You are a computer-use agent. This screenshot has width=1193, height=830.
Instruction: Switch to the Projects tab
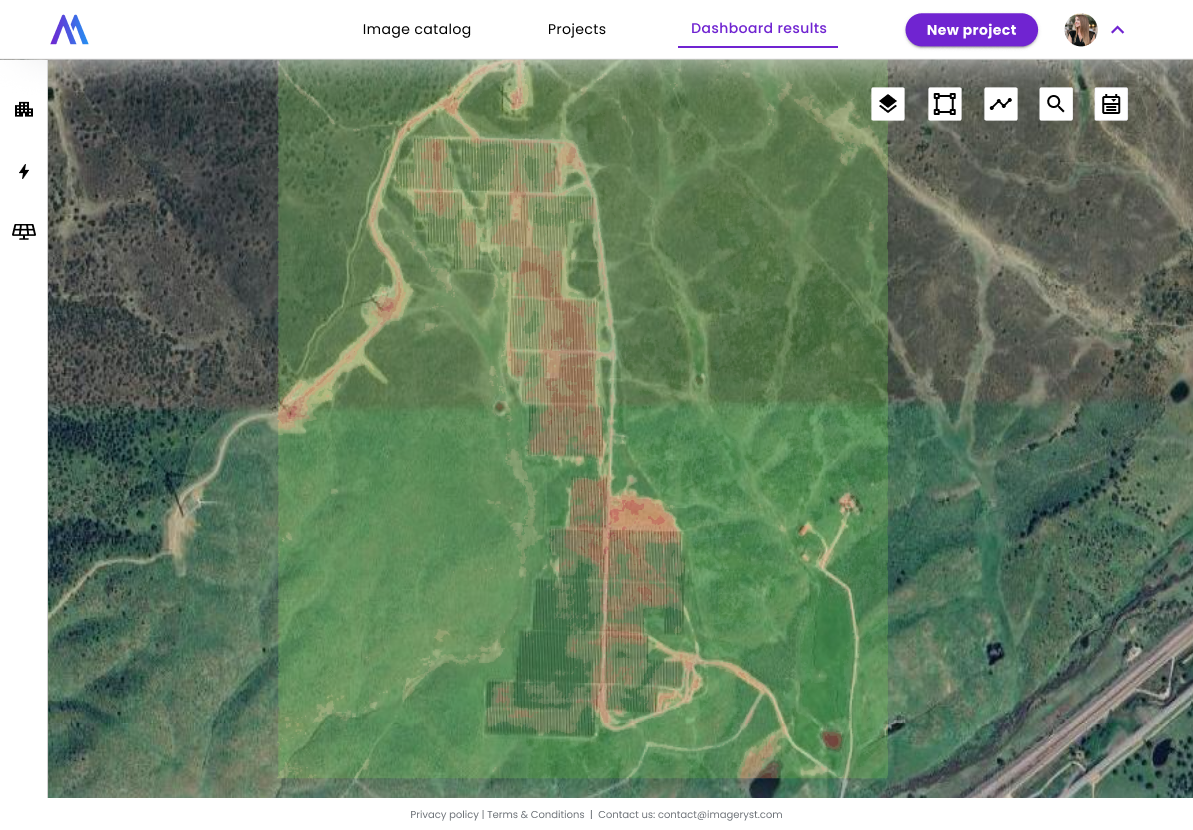pos(577,29)
